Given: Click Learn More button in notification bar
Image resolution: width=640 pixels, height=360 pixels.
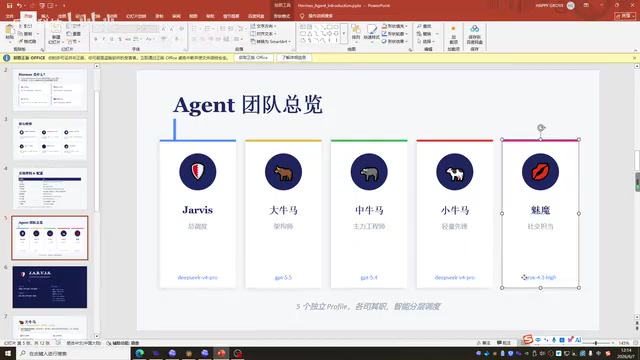Looking at the screenshot, I should pyautogui.click(x=294, y=58).
